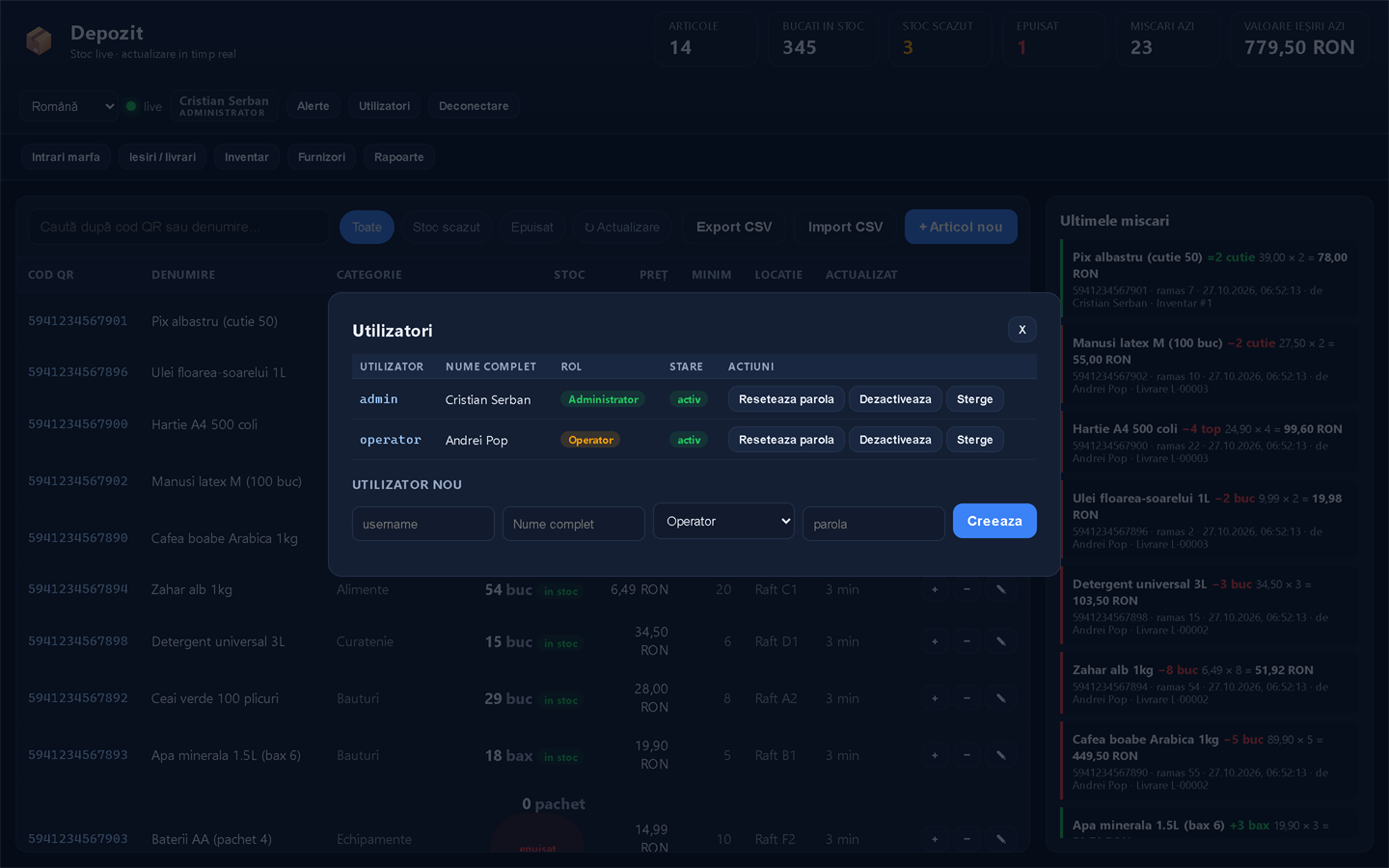Image resolution: width=1389 pixels, height=868 pixels.
Task: Create the new user with Creeaza
Action: click(x=994, y=521)
